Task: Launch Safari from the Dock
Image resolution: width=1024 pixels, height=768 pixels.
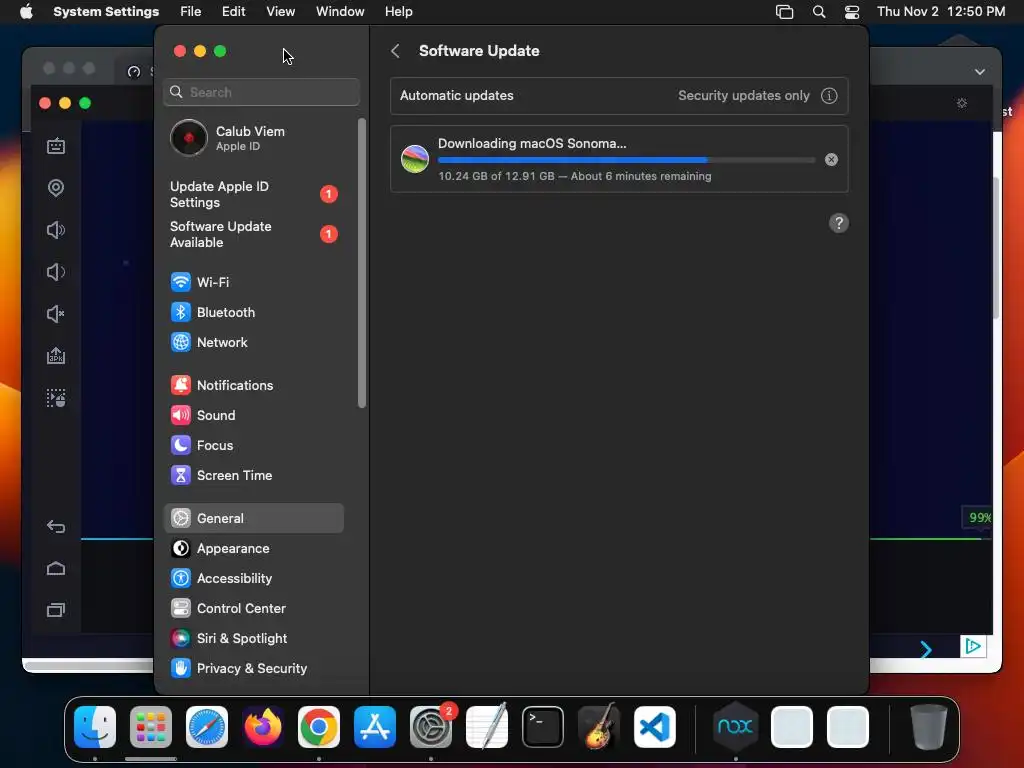Action: 207,727
